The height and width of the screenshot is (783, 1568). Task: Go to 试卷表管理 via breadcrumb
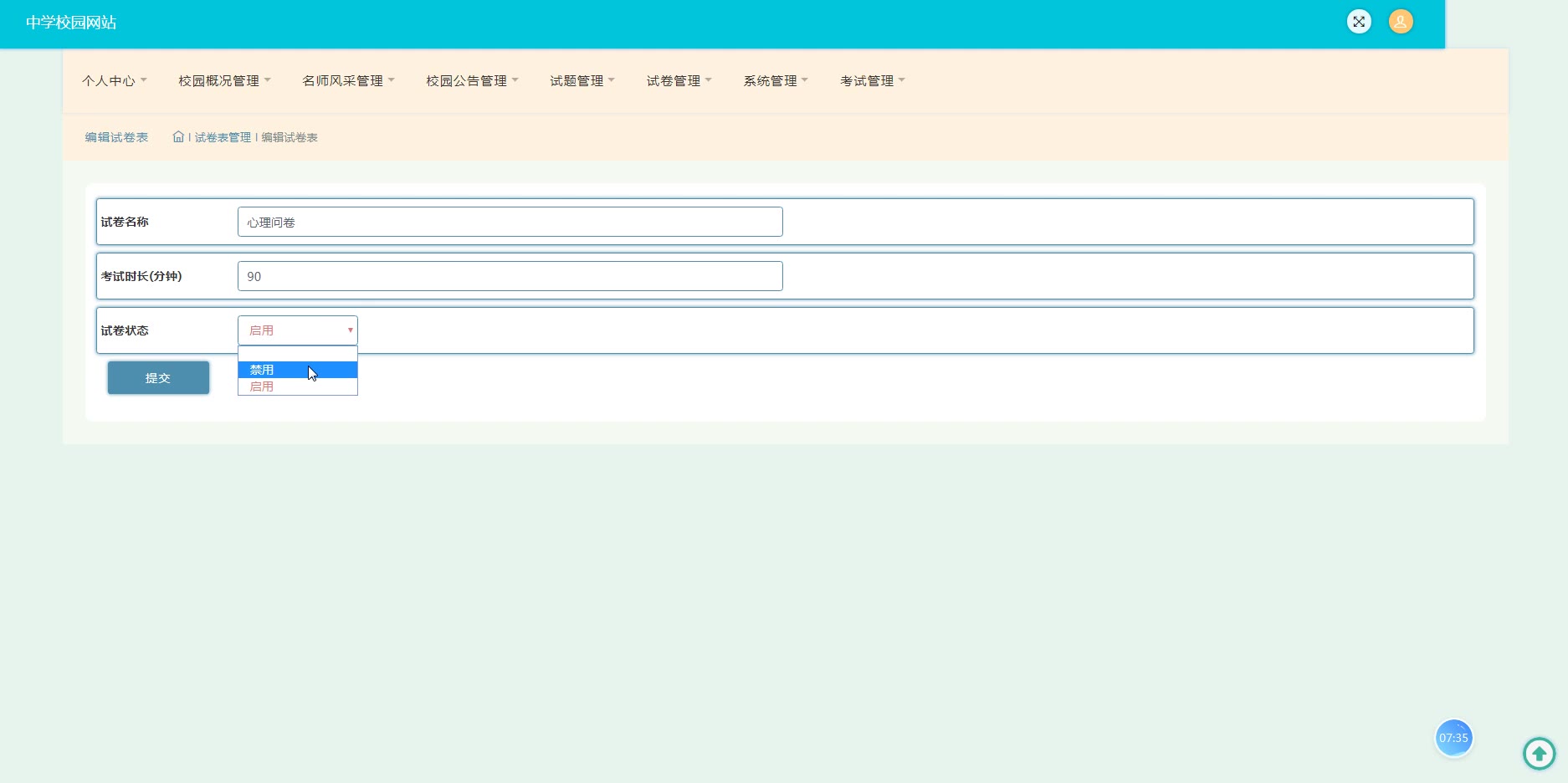[x=223, y=137]
